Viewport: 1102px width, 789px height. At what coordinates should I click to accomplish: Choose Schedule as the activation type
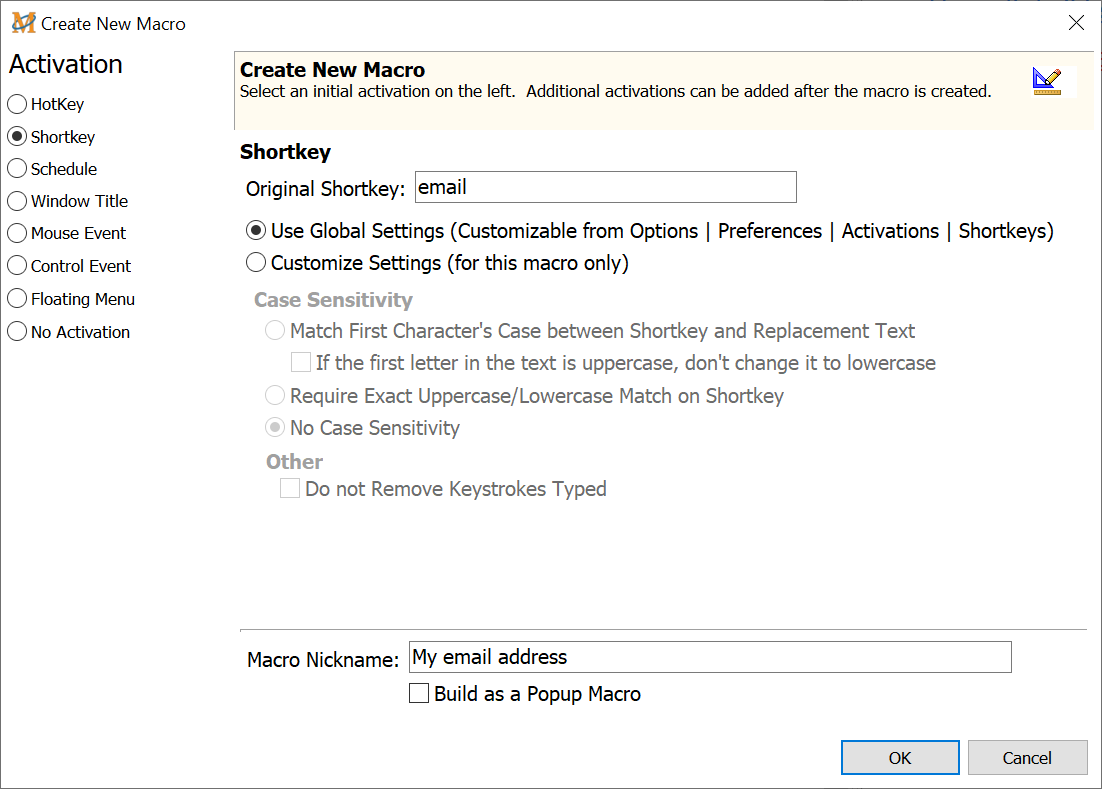tap(17, 169)
